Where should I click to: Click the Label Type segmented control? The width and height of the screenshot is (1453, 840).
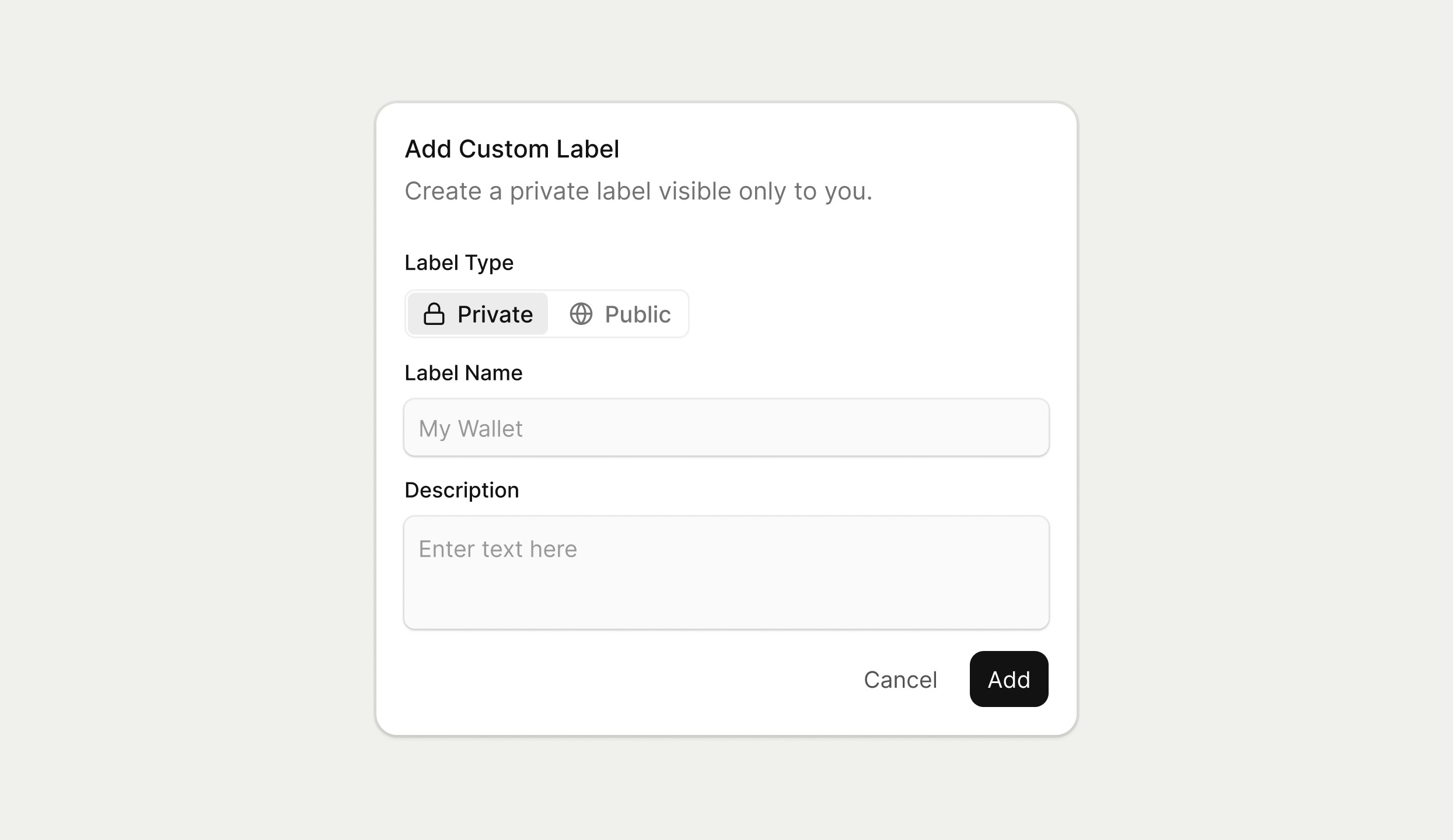coord(546,314)
